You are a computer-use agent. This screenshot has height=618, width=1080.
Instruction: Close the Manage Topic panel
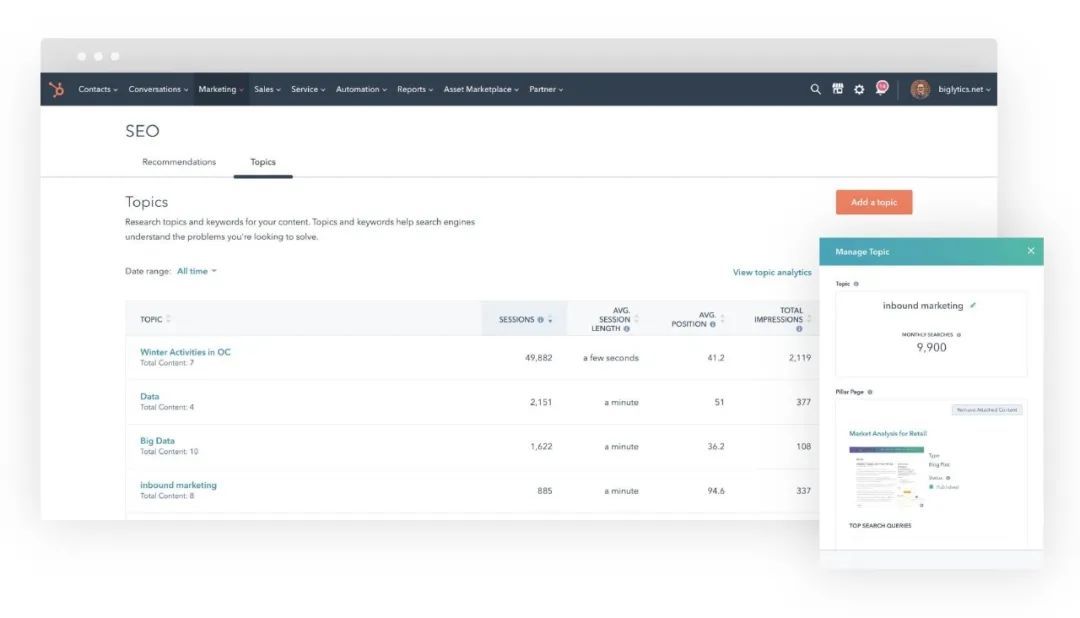pyautogui.click(x=1030, y=251)
